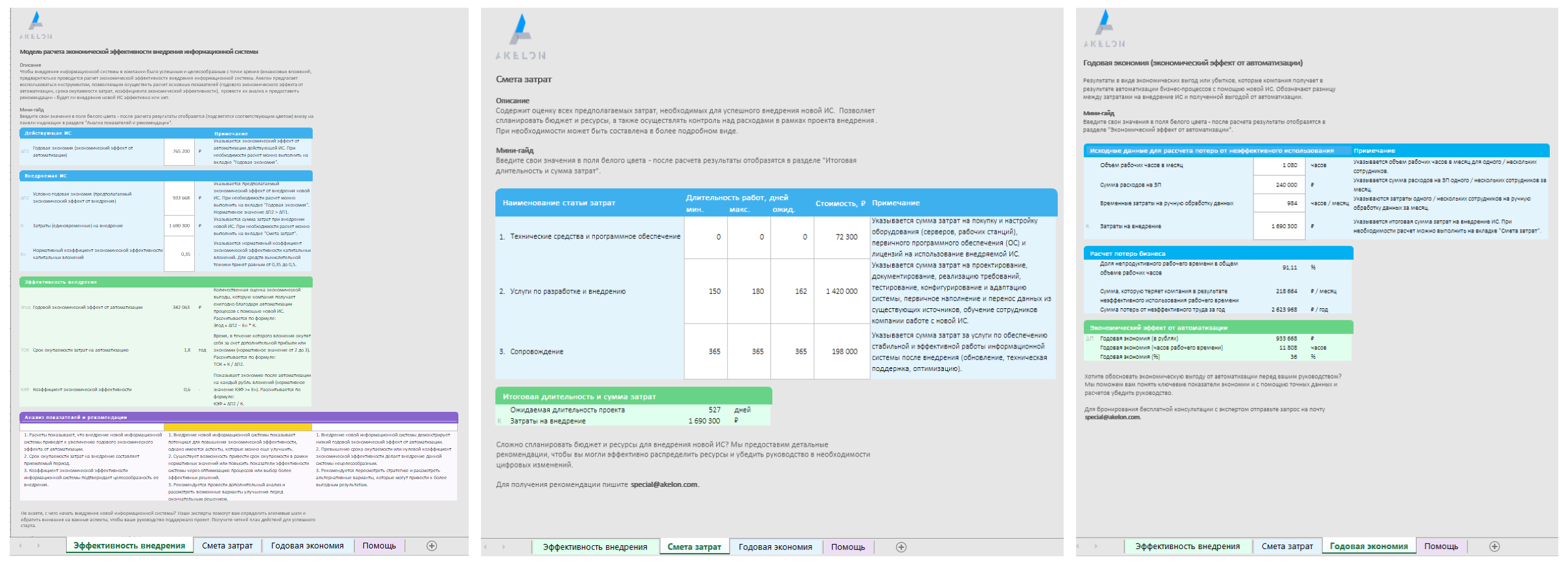This screenshot has width=1568, height=564.
Task: Select active Эффективность внедрения tab in left screenshot
Action: coord(129,546)
